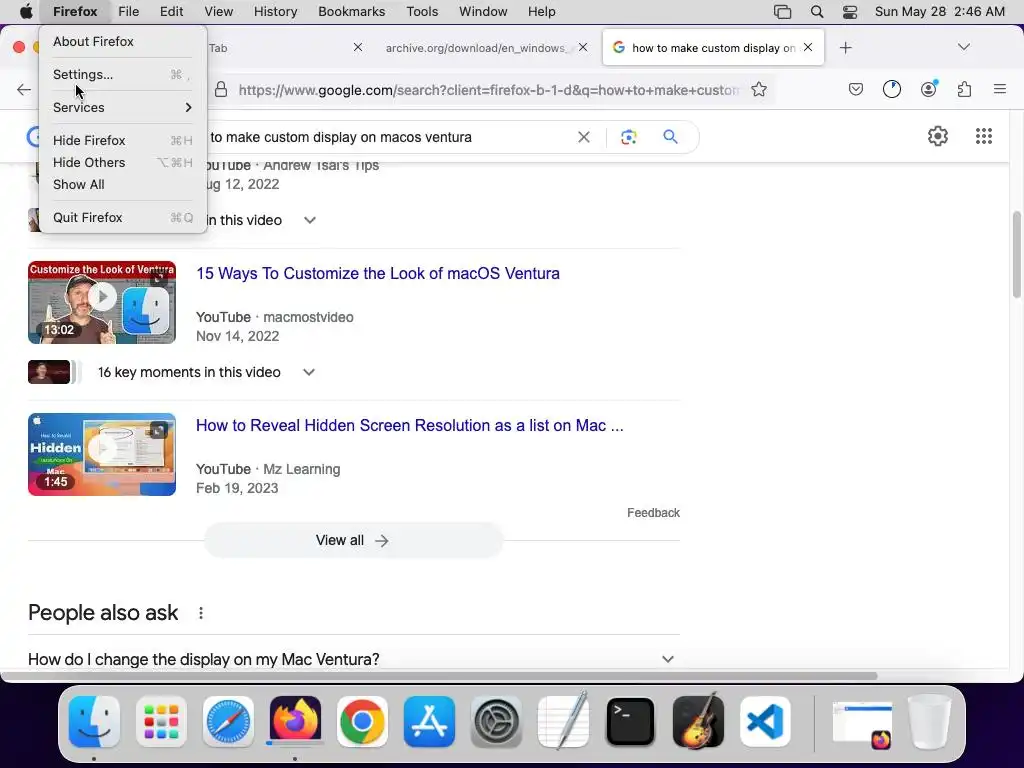Open People also ask options menu
This screenshot has width=1024, height=768.
(200, 613)
